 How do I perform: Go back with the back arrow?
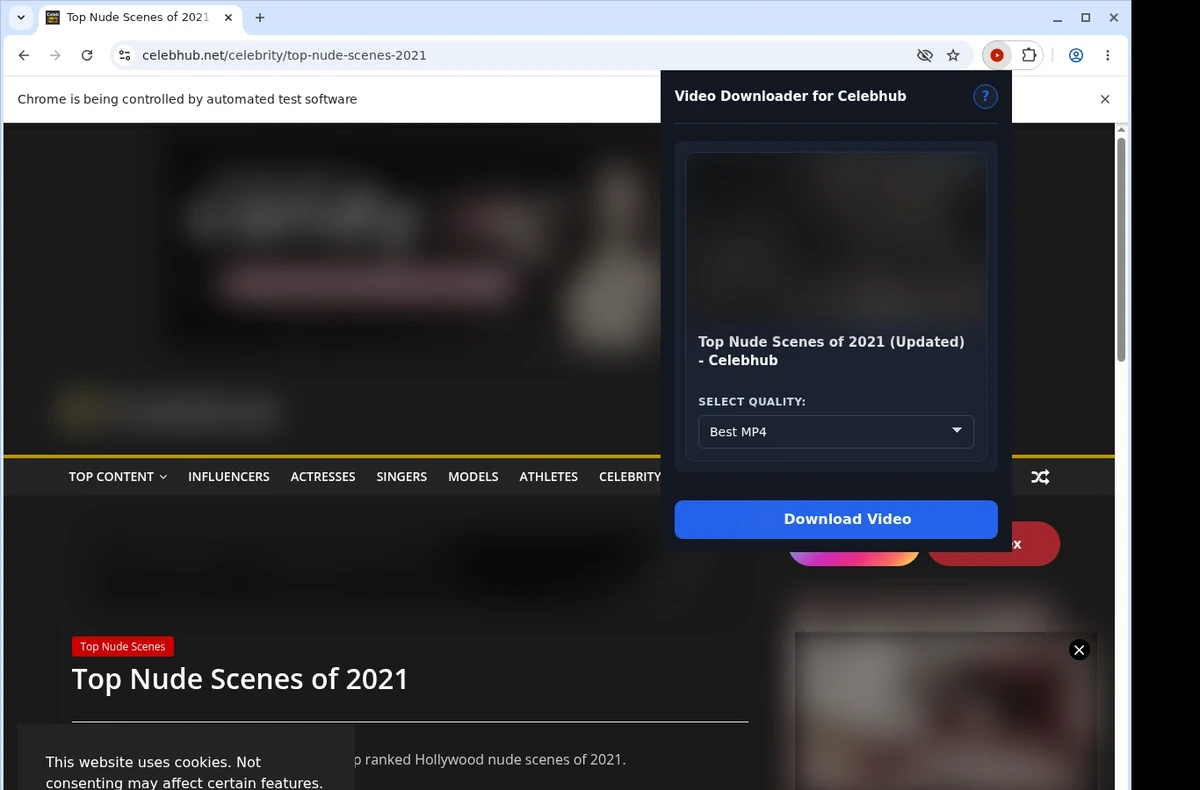pos(24,56)
